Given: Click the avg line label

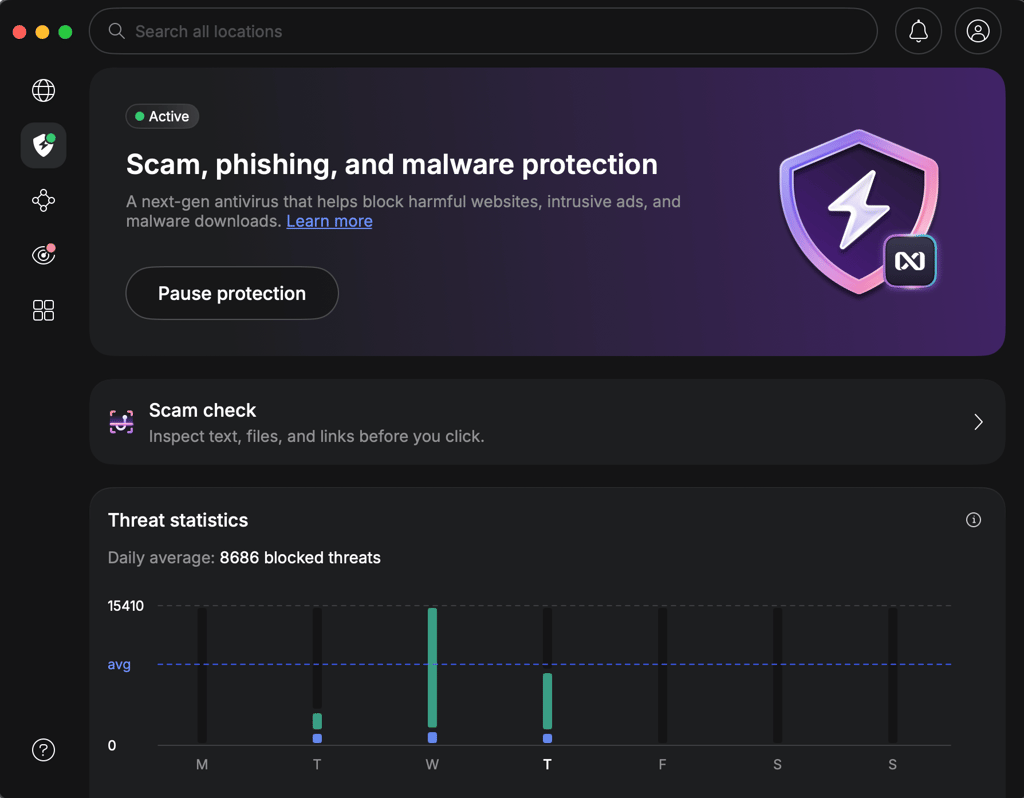Looking at the screenshot, I should pyautogui.click(x=119, y=665).
